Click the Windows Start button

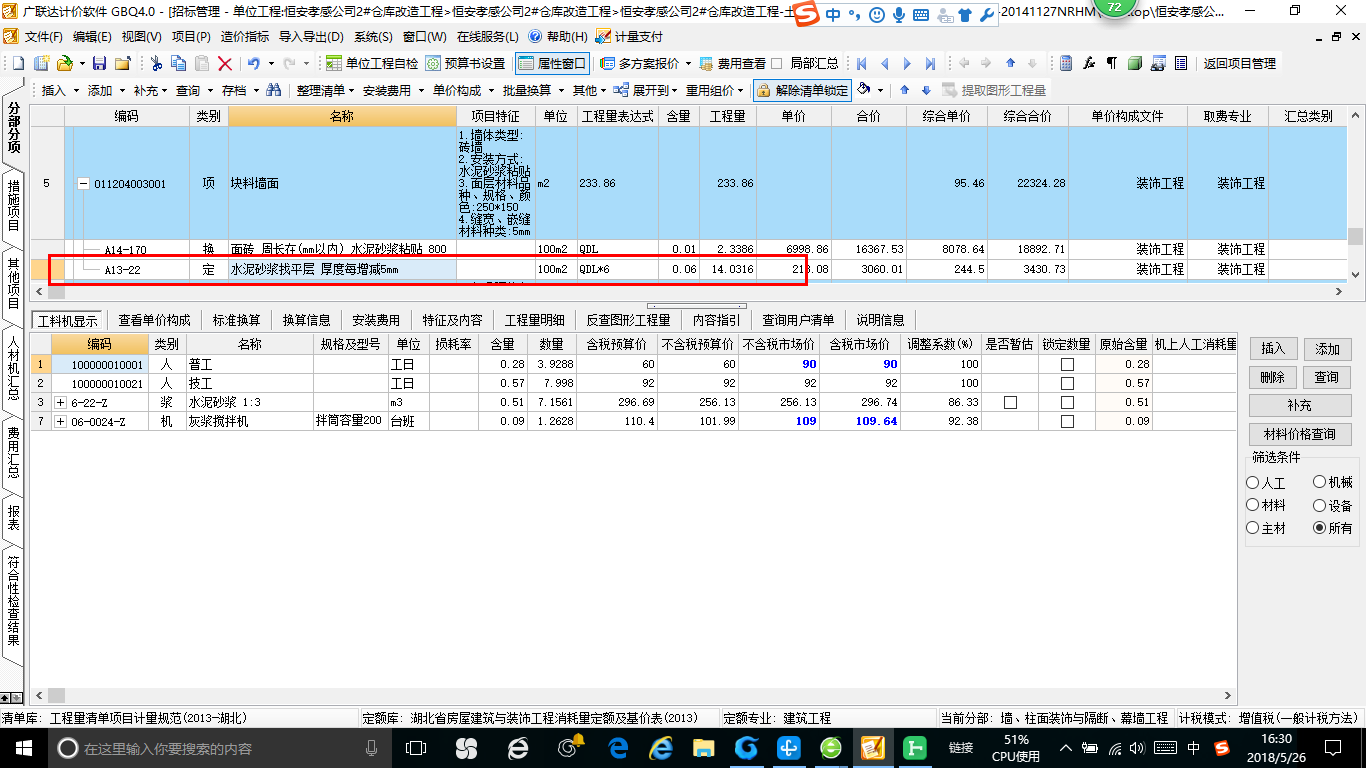[x=23, y=747]
